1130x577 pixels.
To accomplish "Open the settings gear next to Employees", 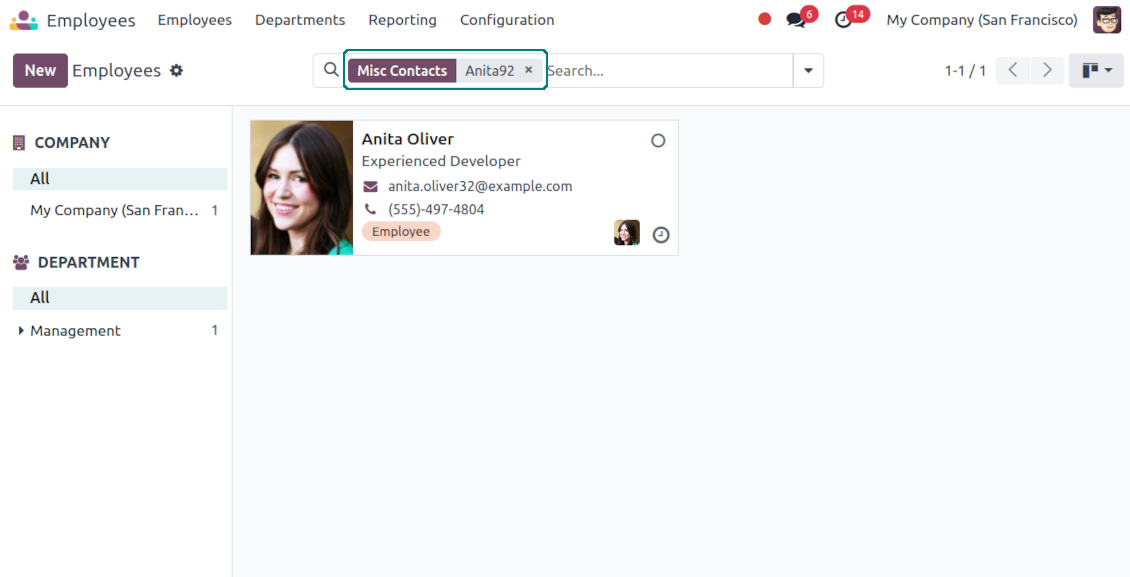I will [177, 71].
